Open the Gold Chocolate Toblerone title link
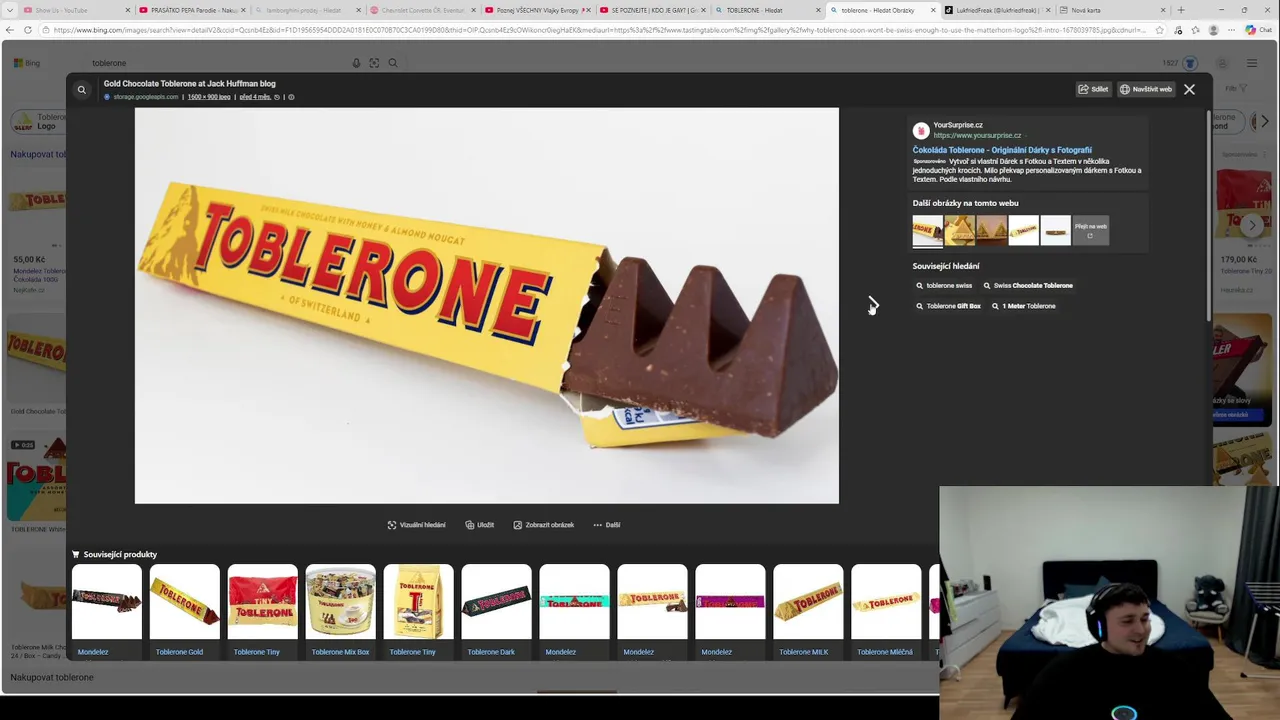 click(x=189, y=84)
